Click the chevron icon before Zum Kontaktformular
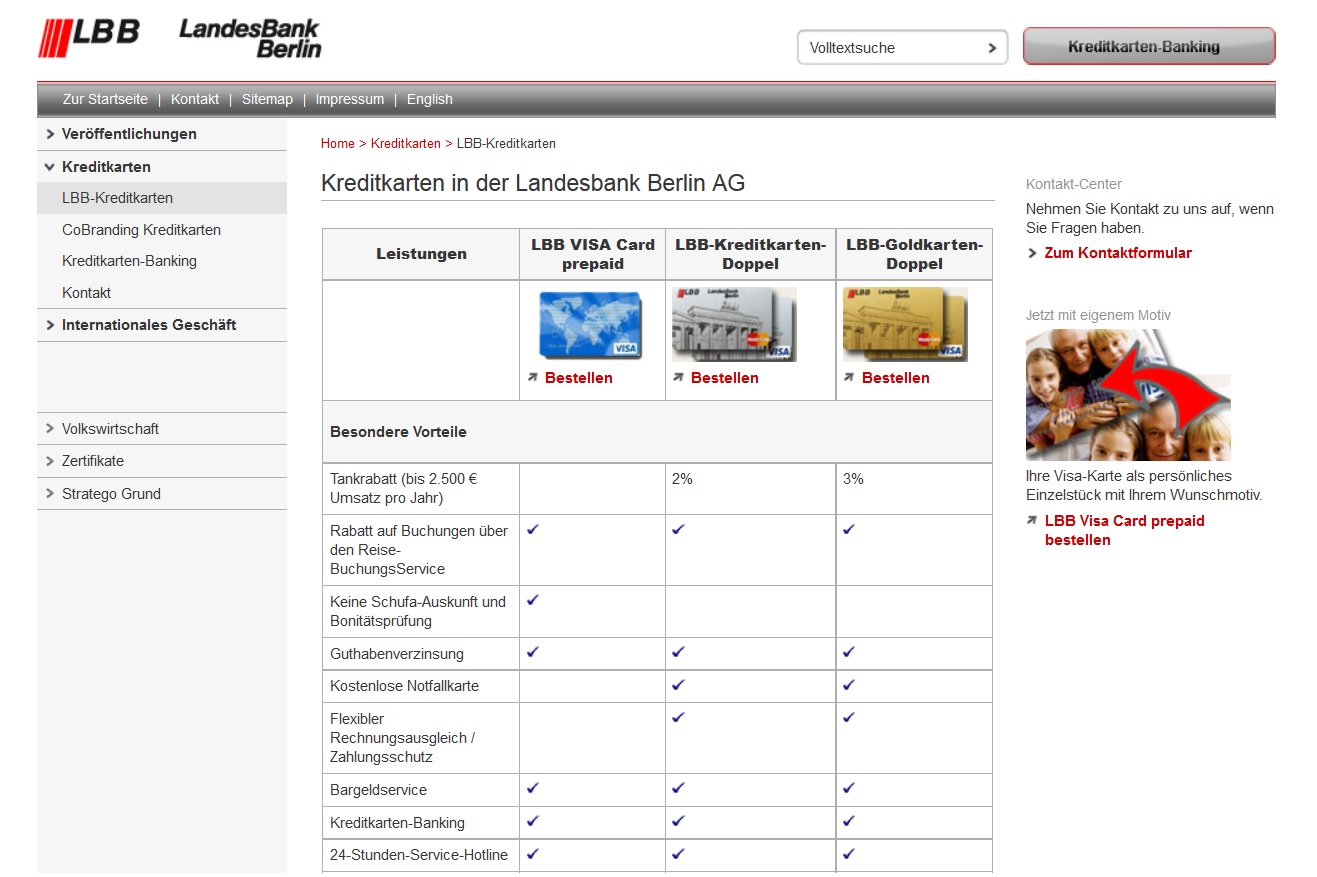The width and height of the screenshot is (1317, 877). (1032, 253)
